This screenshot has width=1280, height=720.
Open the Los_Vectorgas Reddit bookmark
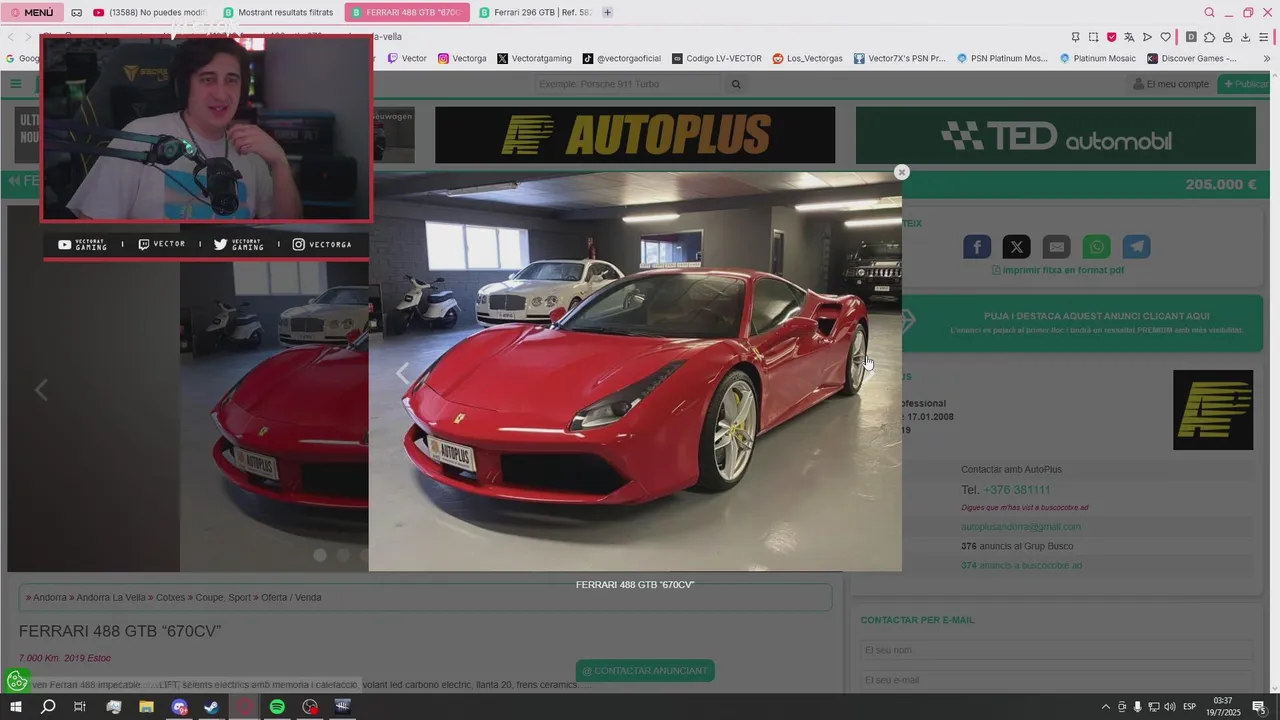coord(807,58)
